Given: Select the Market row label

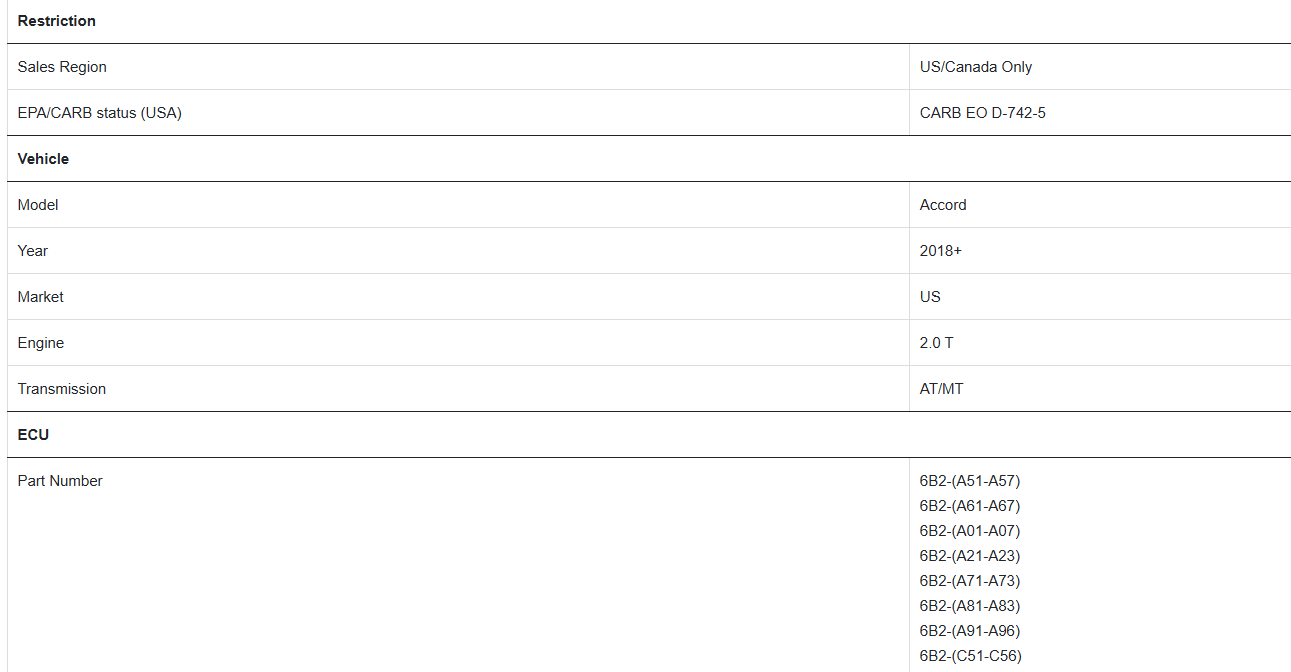Looking at the screenshot, I should coord(41,297).
